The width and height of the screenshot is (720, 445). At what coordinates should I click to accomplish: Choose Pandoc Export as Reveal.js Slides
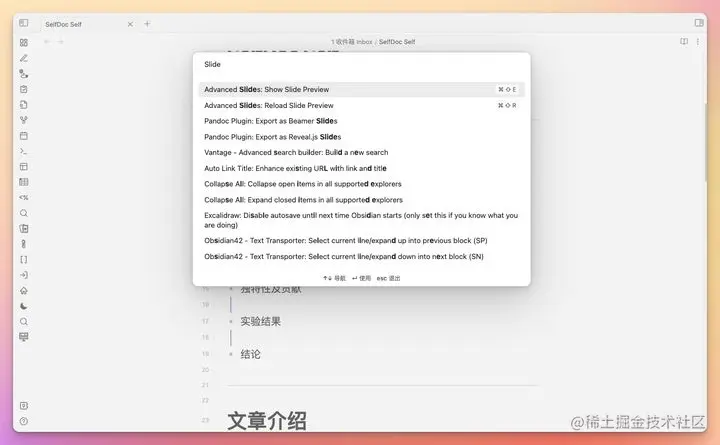pyautogui.click(x=361, y=137)
